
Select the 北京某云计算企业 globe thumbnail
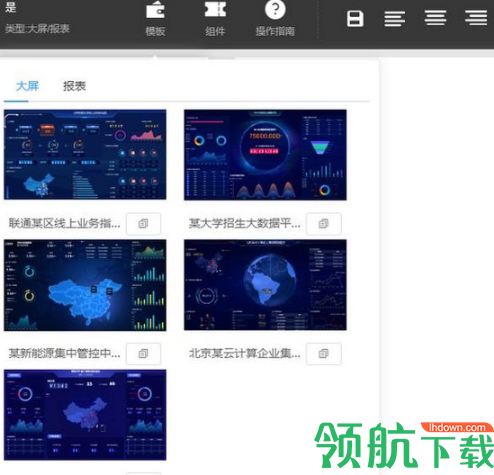pyautogui.click(x=265, y=285)
